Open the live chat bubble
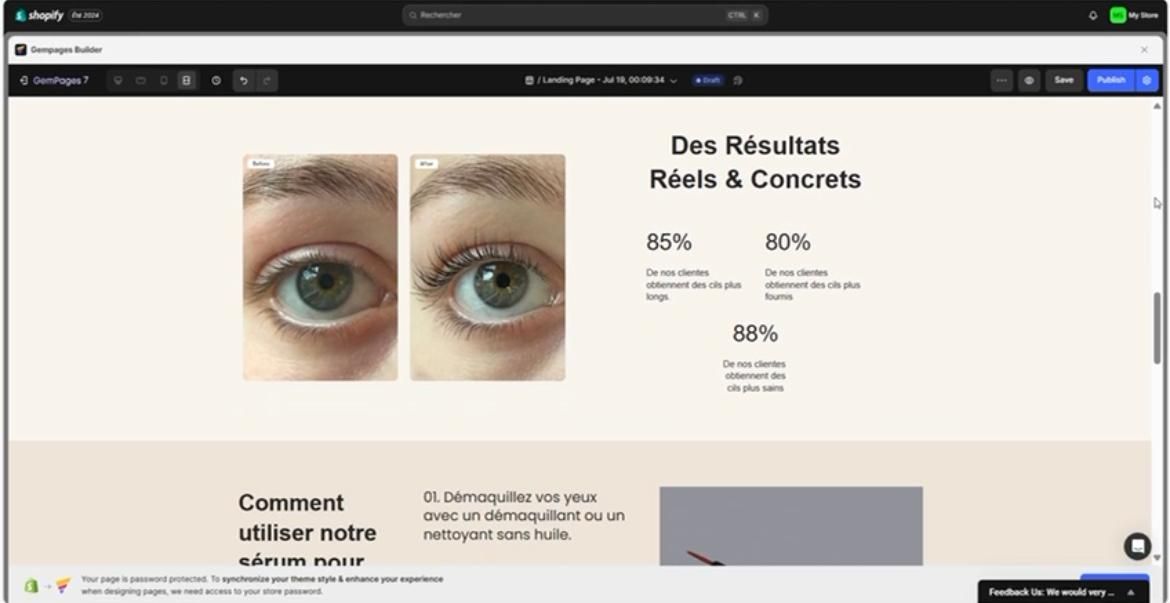 (1137, 546)
